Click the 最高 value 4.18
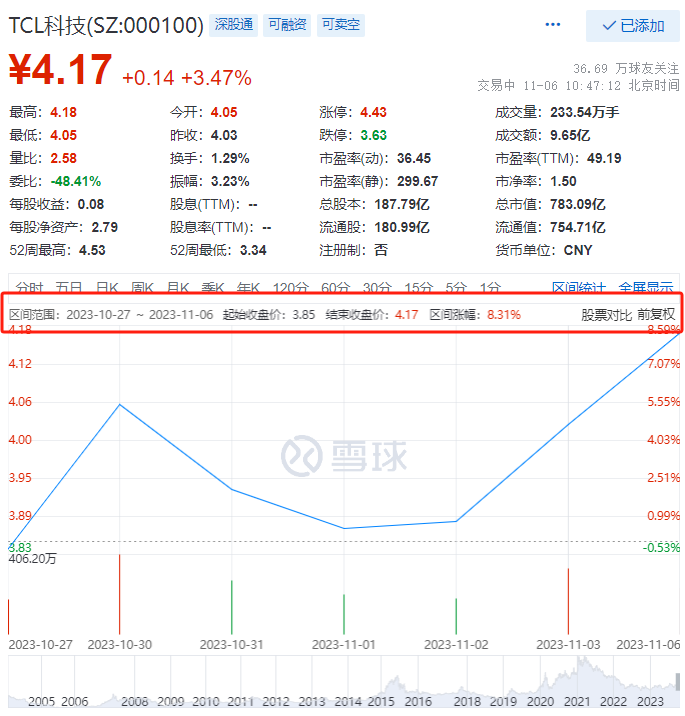This screenshot has width=685, height=716. [x=63, y=112]
